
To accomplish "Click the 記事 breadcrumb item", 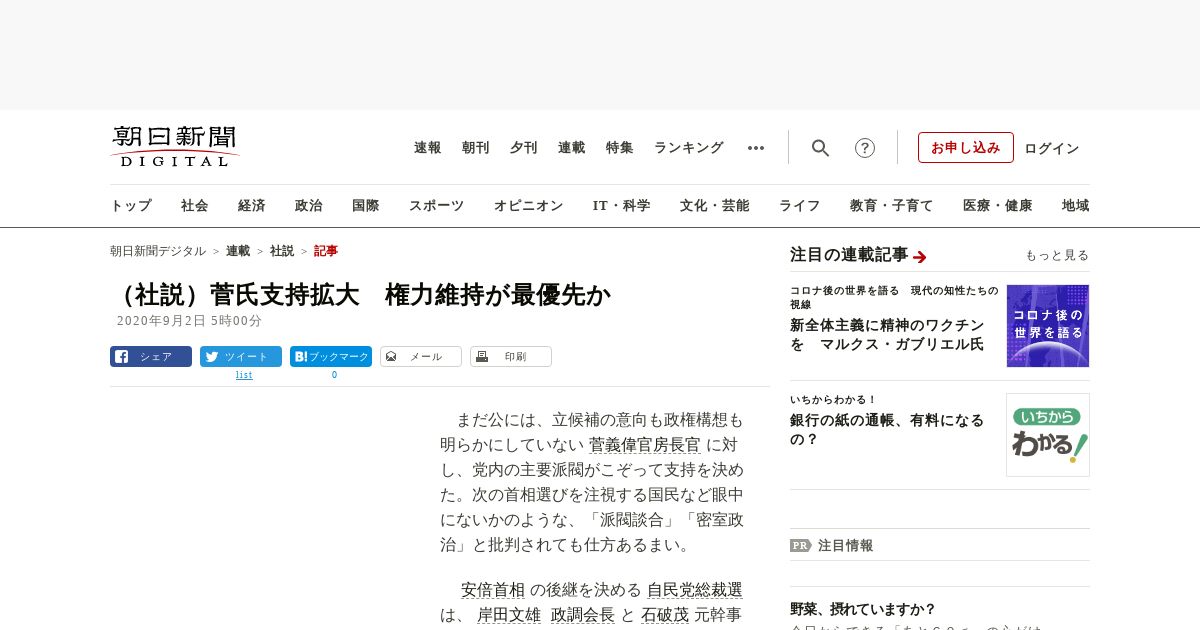I will pos(326,251).
